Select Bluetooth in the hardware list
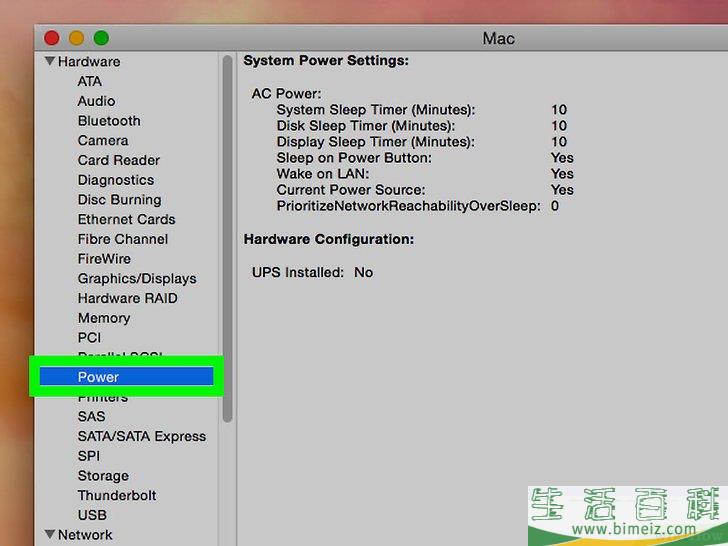This screenshot has width=728, height=546. (109, 121)
